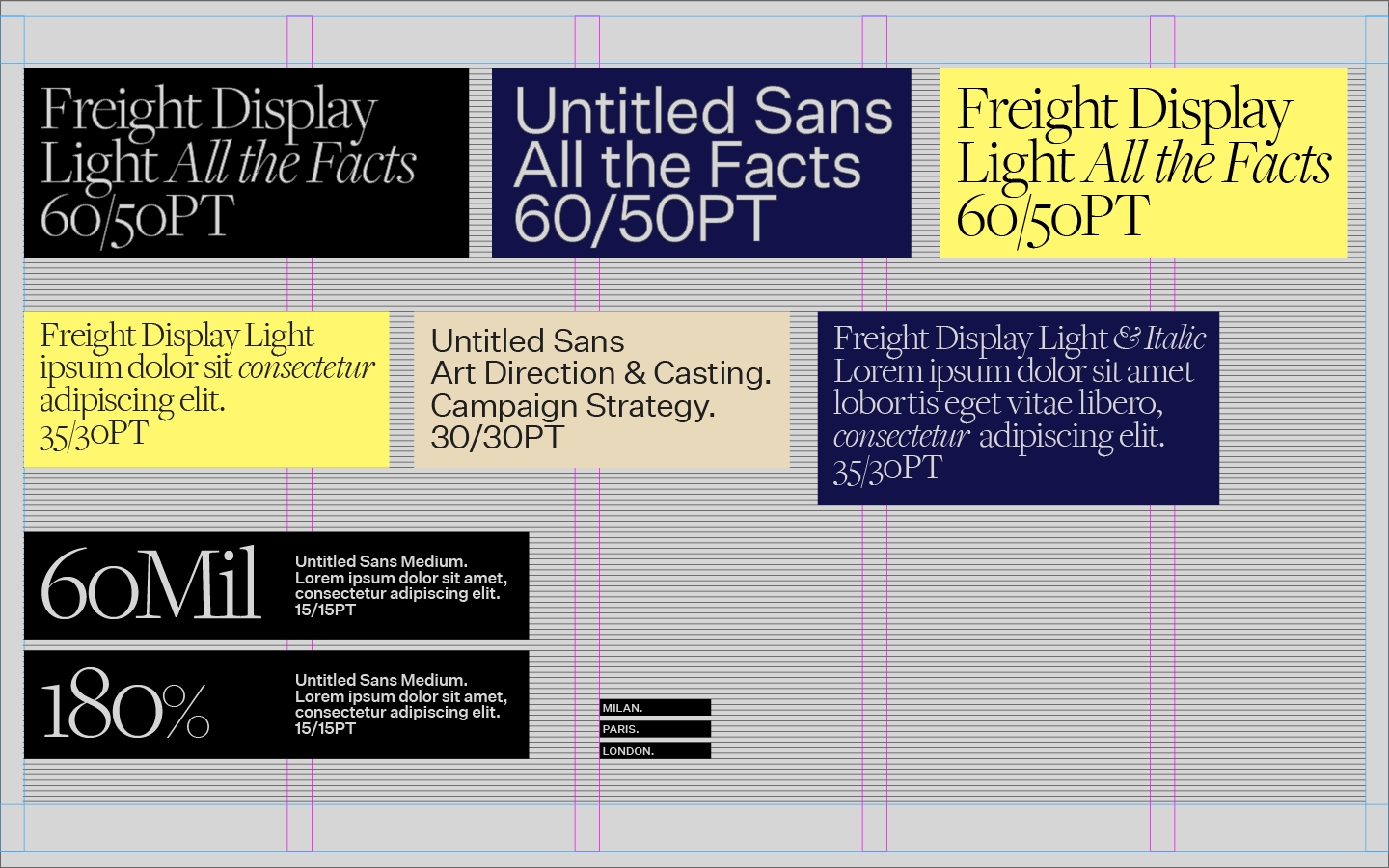The width and height of the screenshot is (1389, 868).
Task: Click Untitled Sans Medium caption beside 180%
Action: (401, 704)
